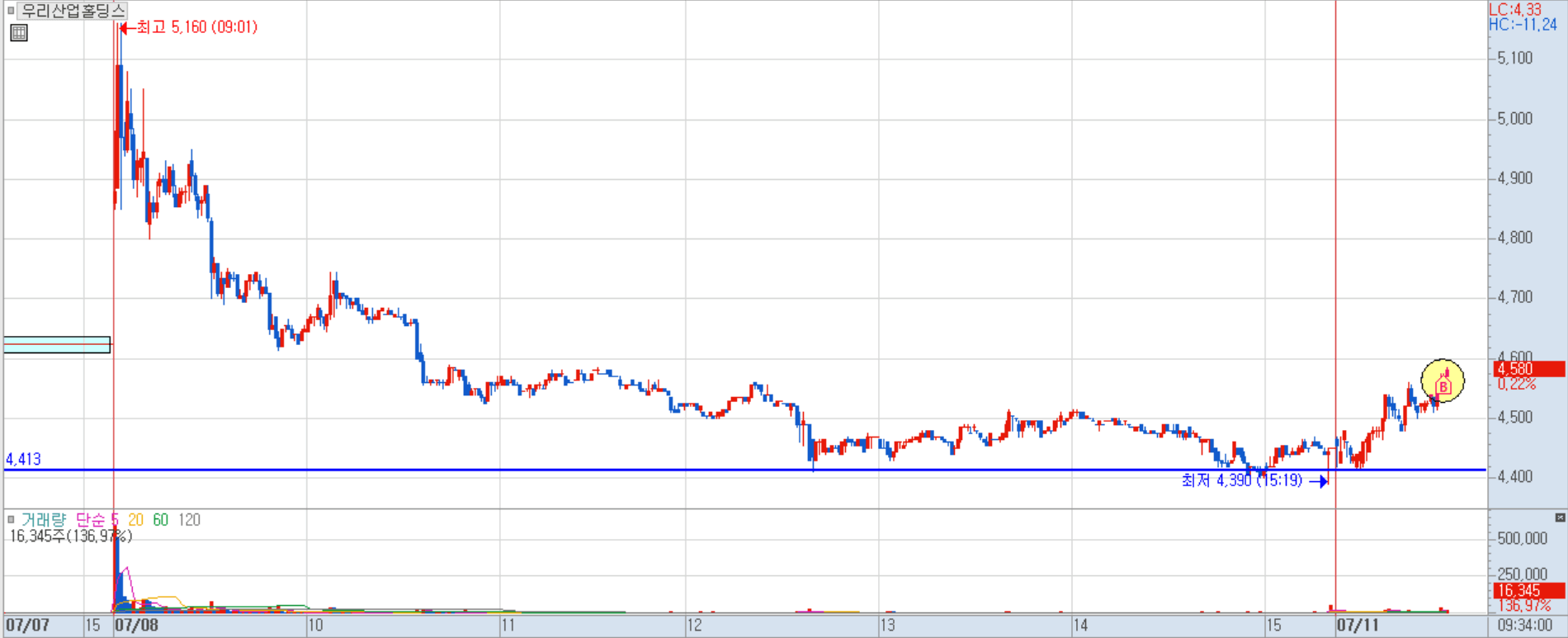
Task: Click the 16,345주(136.97%) volume readout
Action: tap(71, 536)
